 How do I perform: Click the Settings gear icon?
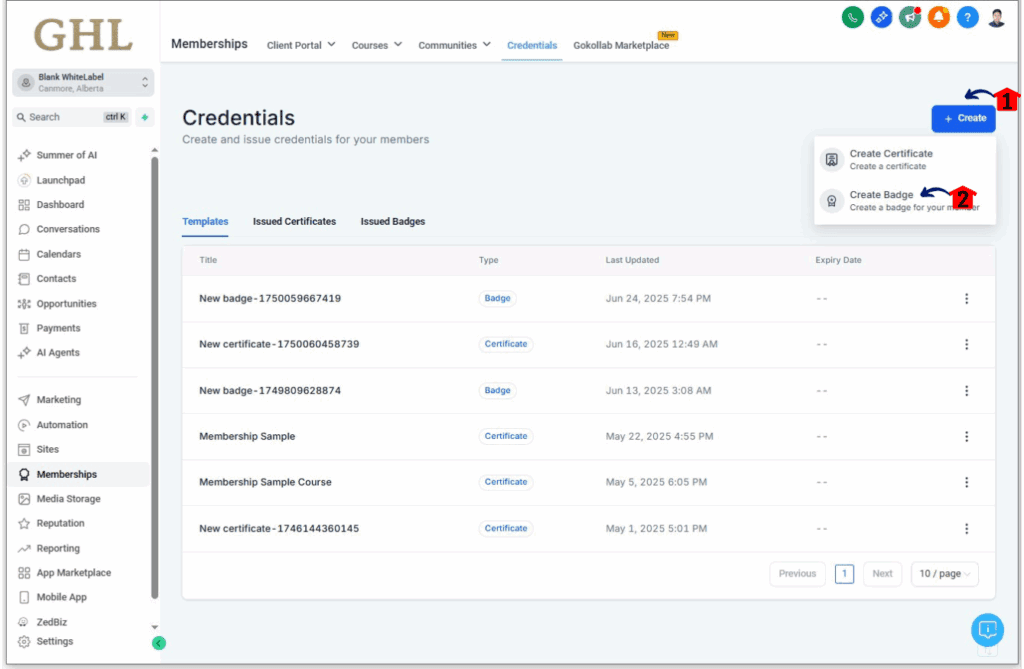point(24,642)
